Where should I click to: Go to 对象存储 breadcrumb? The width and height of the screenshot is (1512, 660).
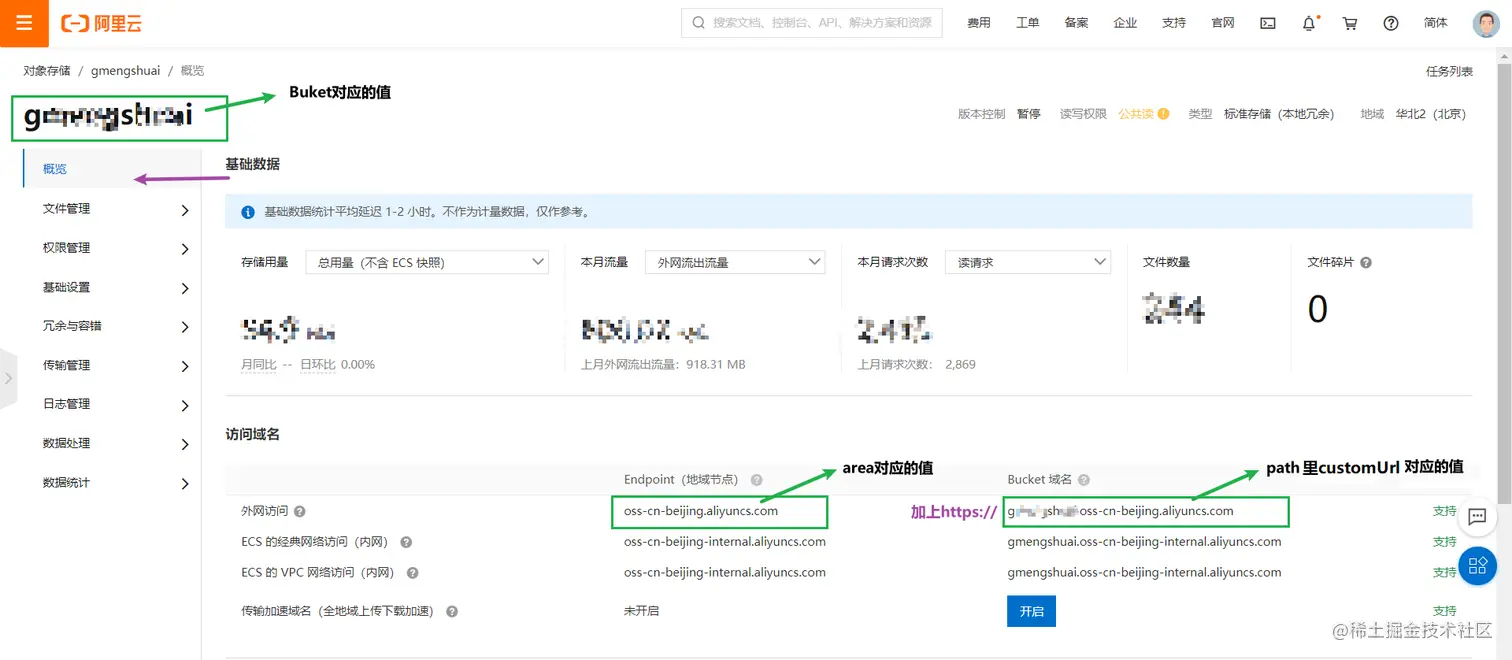(x=47, y=71)
